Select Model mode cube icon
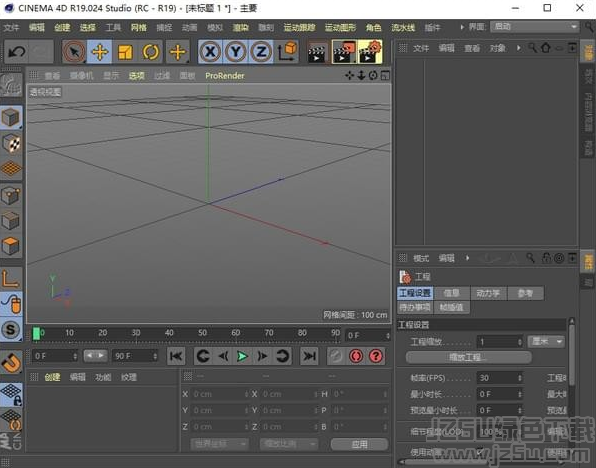This screenshot has width=596, height=468. coord(11,117)
